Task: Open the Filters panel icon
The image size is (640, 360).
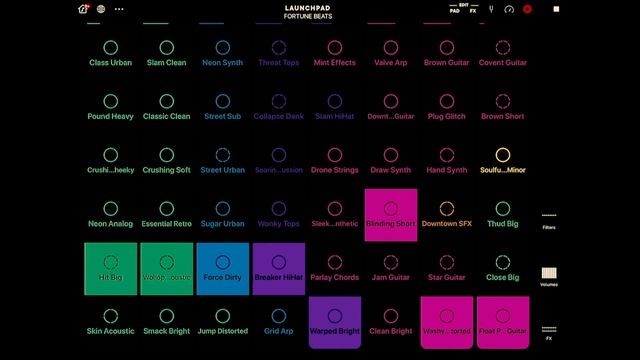Action: coord(549,221)
